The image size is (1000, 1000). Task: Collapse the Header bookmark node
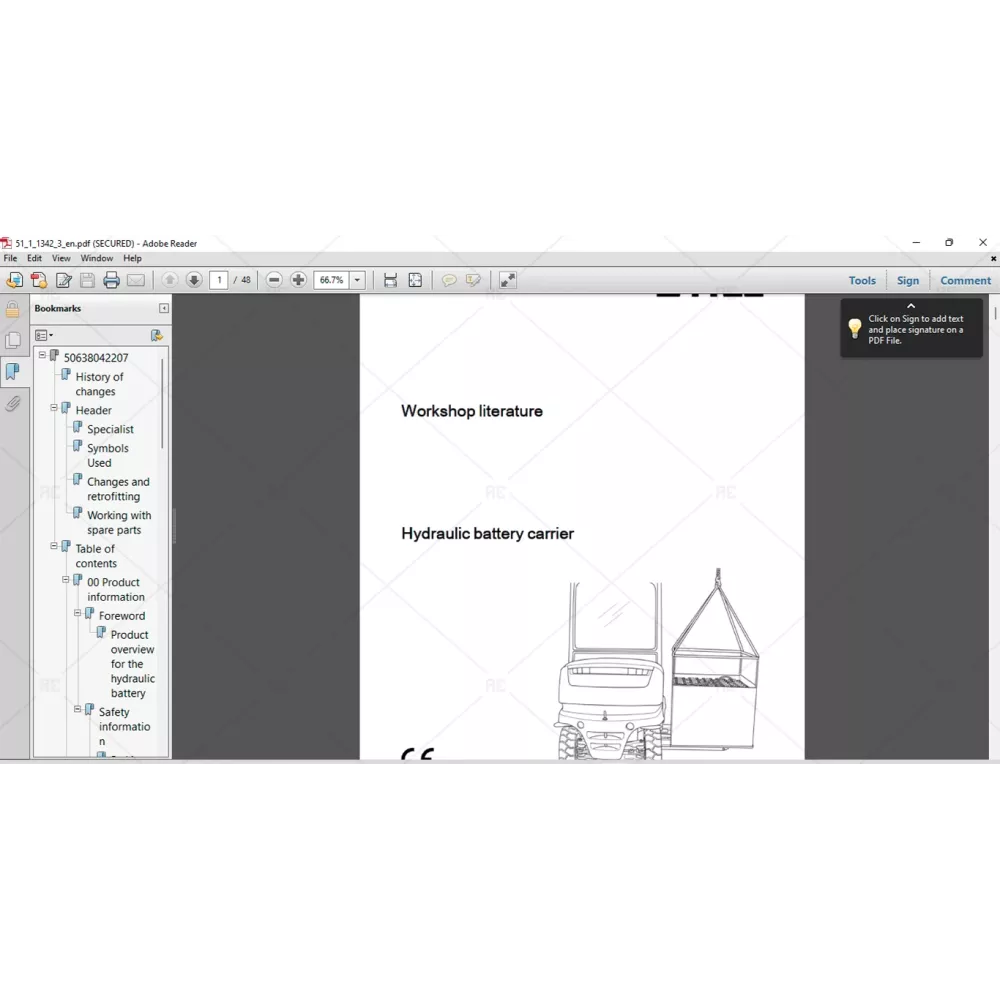click(x=54, y=409)
